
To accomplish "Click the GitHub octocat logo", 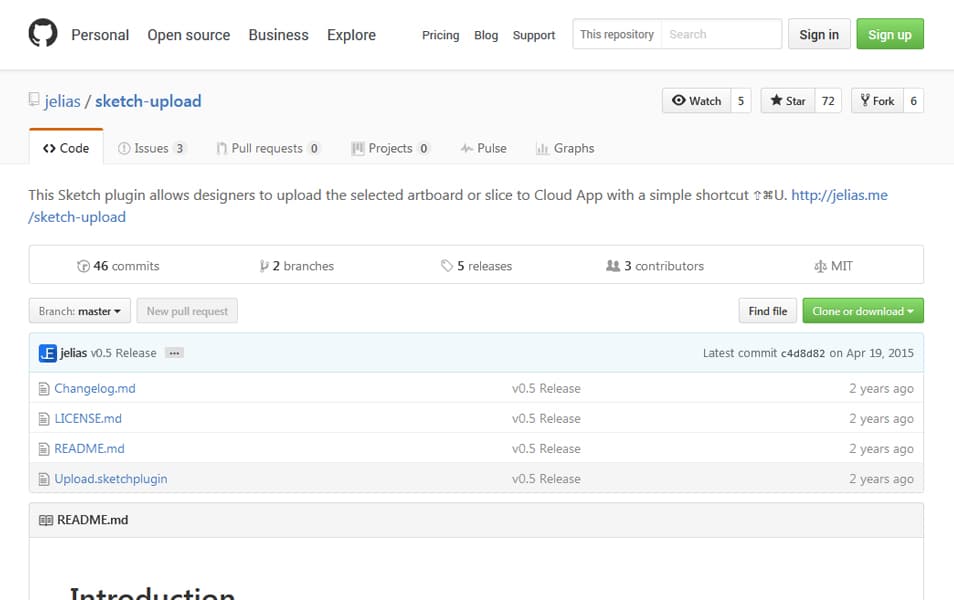I will tap(43, 34).
